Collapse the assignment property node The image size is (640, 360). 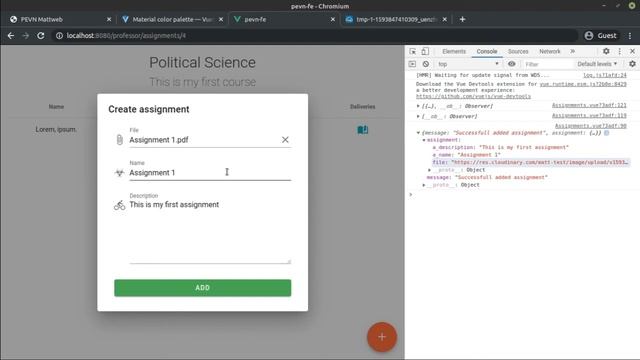click(424, 140)
